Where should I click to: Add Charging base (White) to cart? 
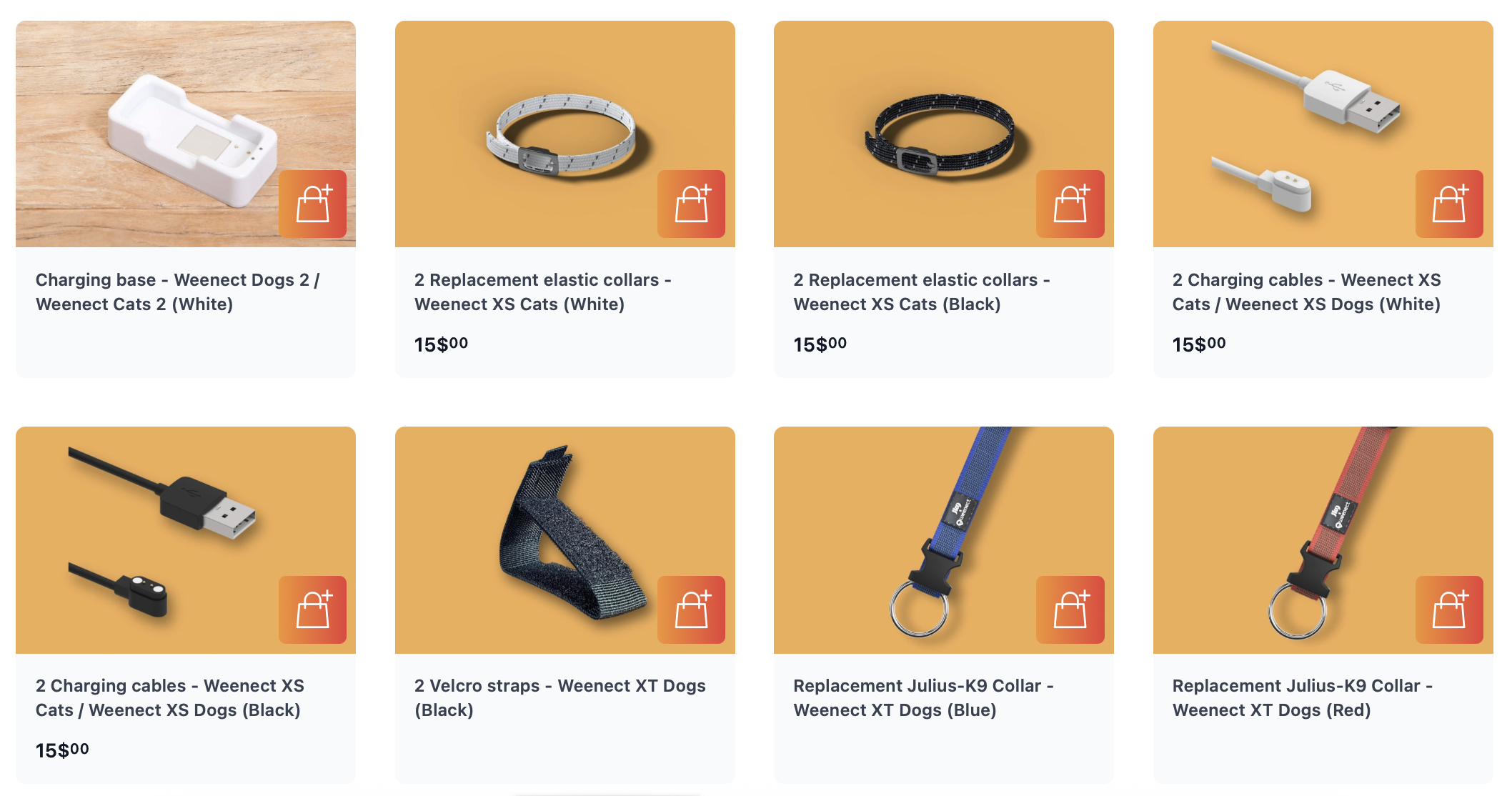[312, 204]
